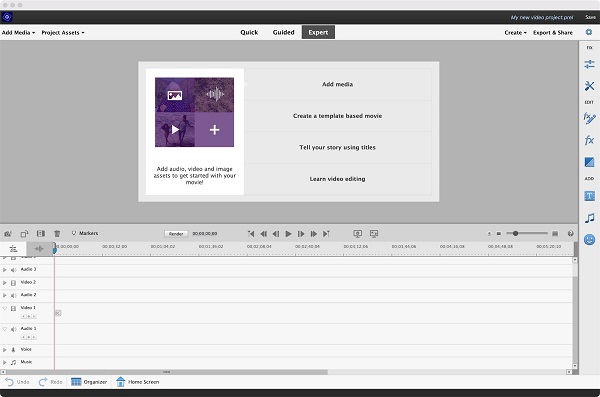This screenshot has height=397, width=600.
Task: Click the Undo button
Action: click(x=17, y=382)
